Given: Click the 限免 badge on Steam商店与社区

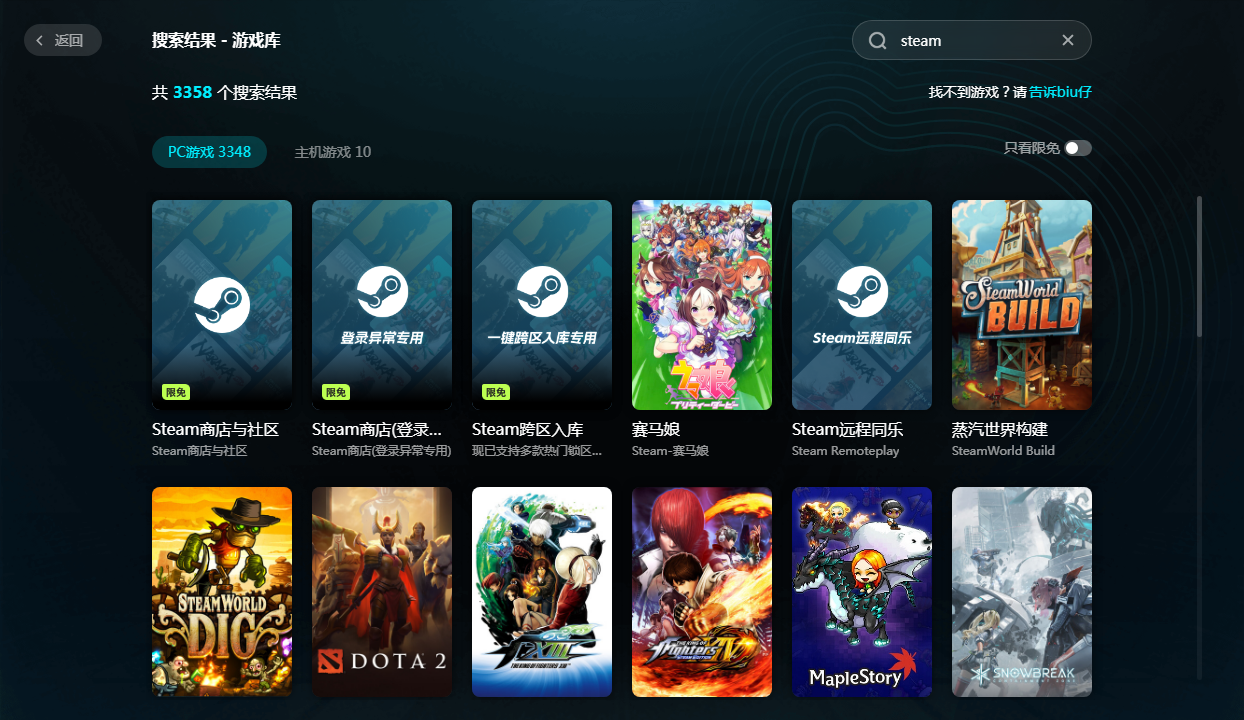Looking at the screenshot, I should coord(176,392).
